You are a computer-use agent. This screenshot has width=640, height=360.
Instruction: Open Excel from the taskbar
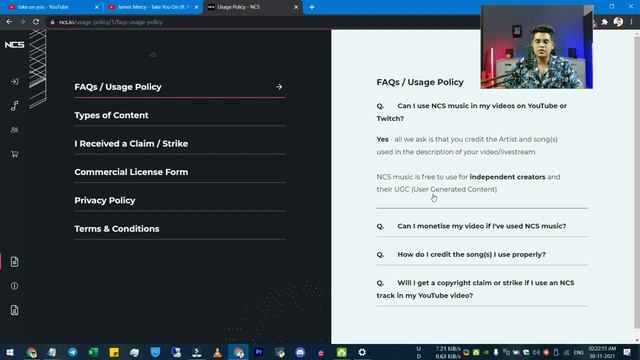pyautogui.click(x=93, y=352)
